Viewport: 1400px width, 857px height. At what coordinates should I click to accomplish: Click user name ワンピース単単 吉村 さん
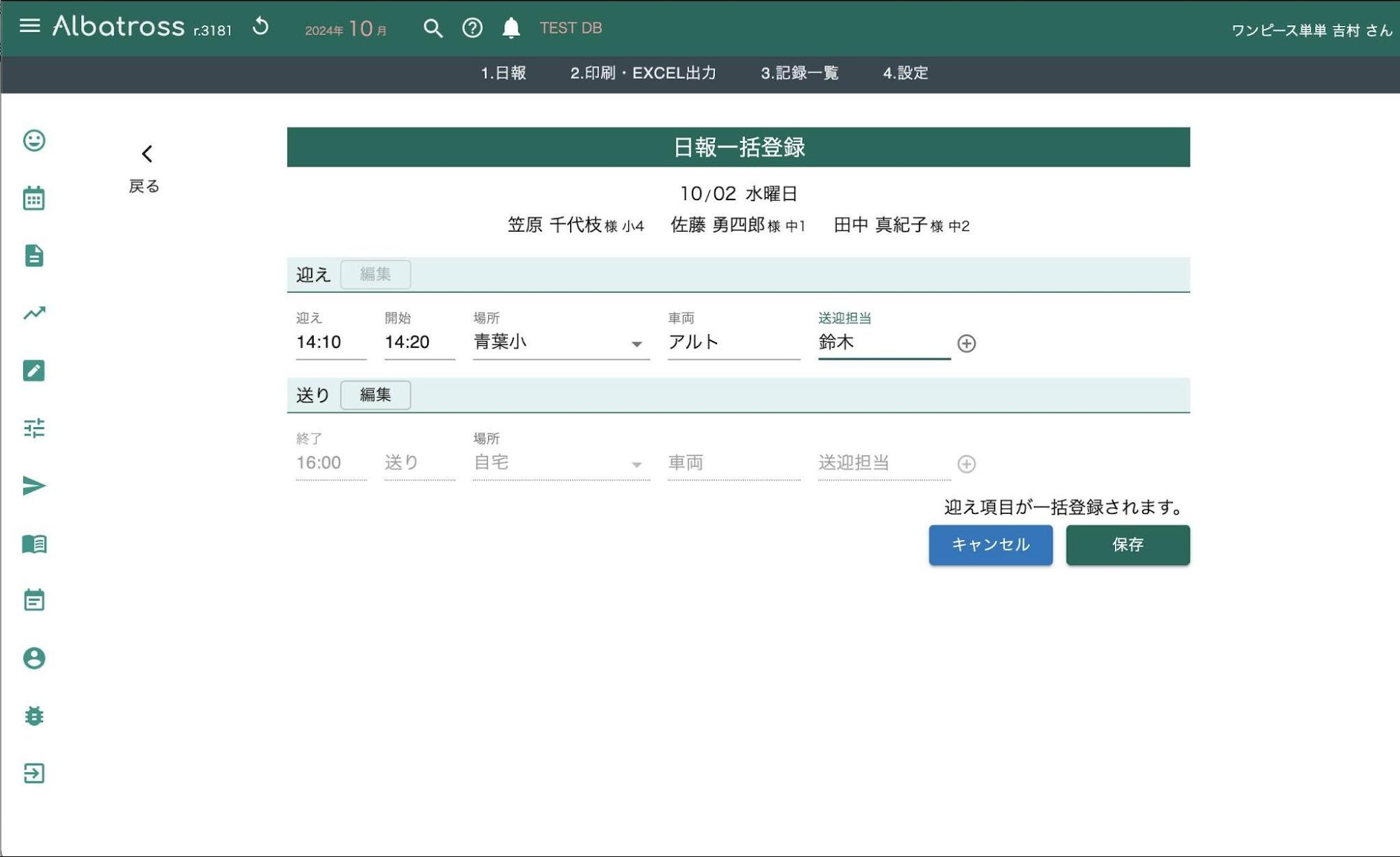click(1312, 30)
